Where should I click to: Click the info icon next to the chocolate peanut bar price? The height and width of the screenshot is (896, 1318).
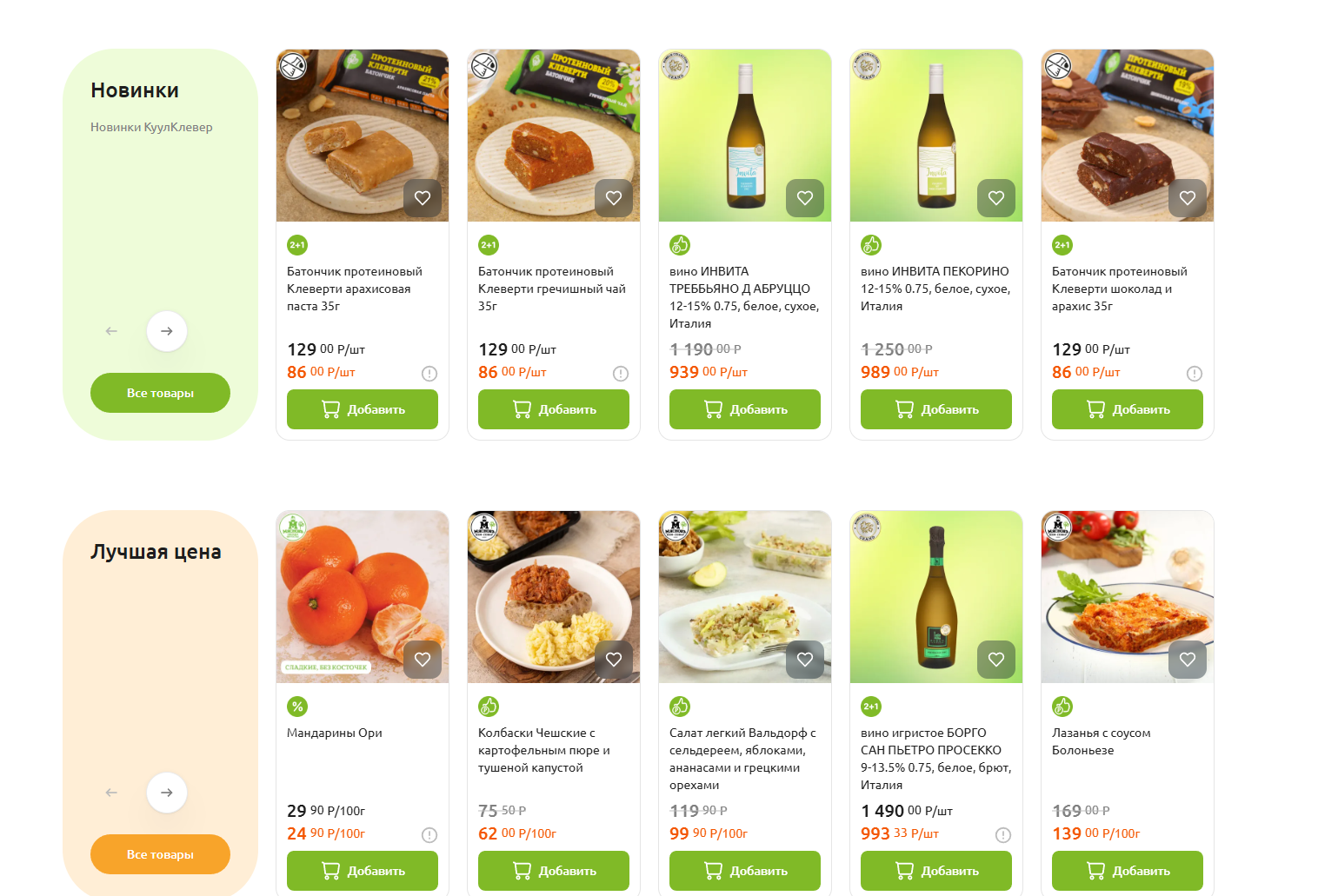click(1195, 374)
